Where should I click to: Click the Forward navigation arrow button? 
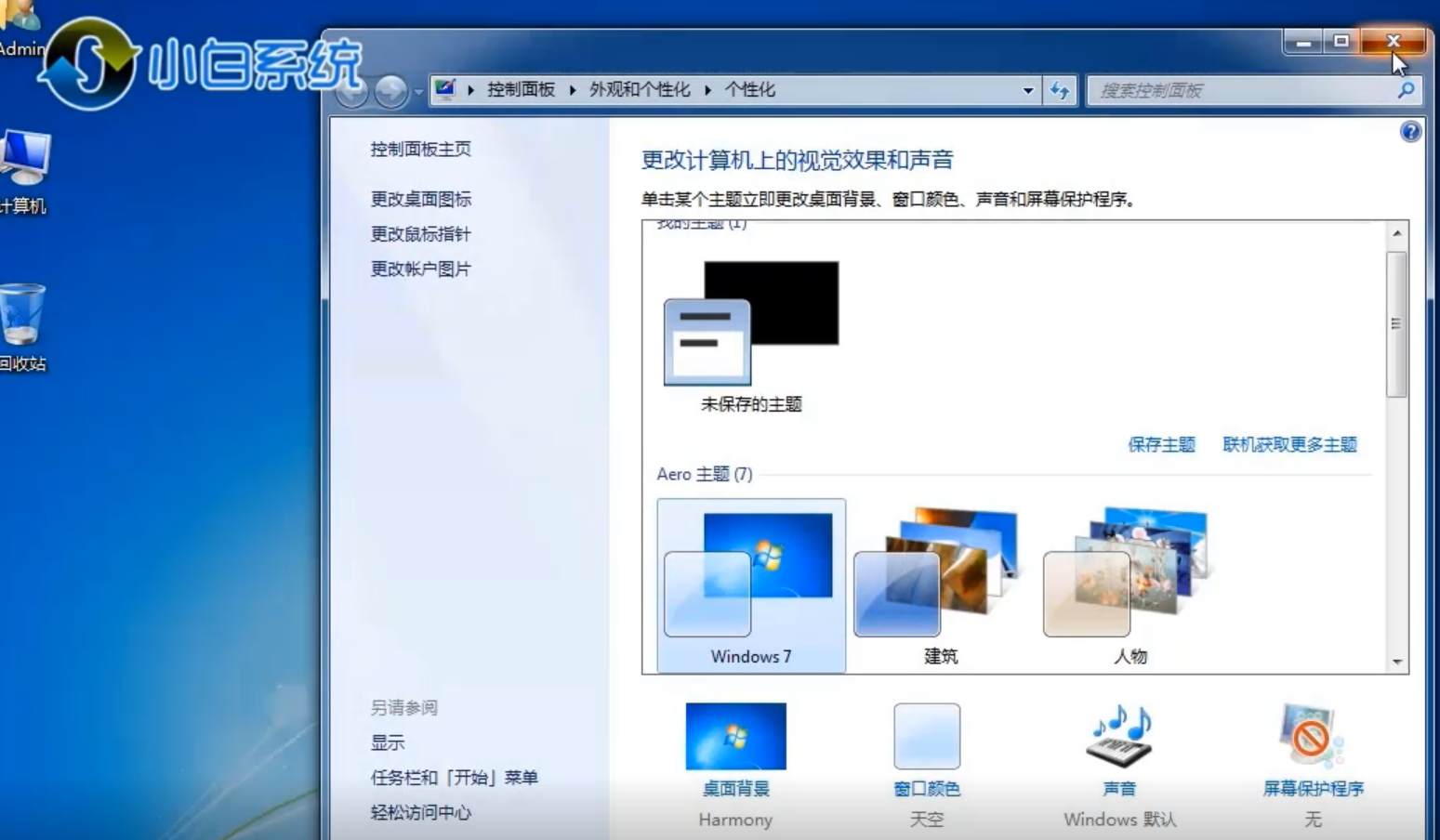click(x=390, y=91)
